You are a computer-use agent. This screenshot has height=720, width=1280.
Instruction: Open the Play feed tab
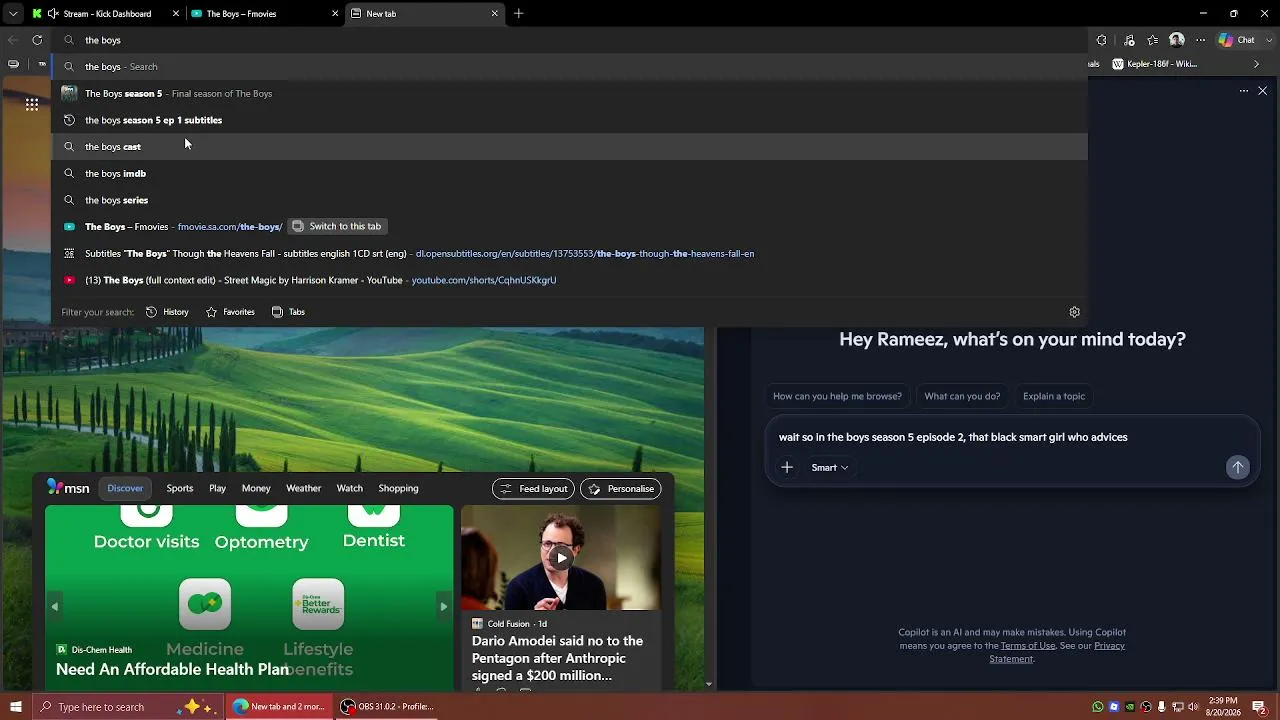click(x=217, y=488)
